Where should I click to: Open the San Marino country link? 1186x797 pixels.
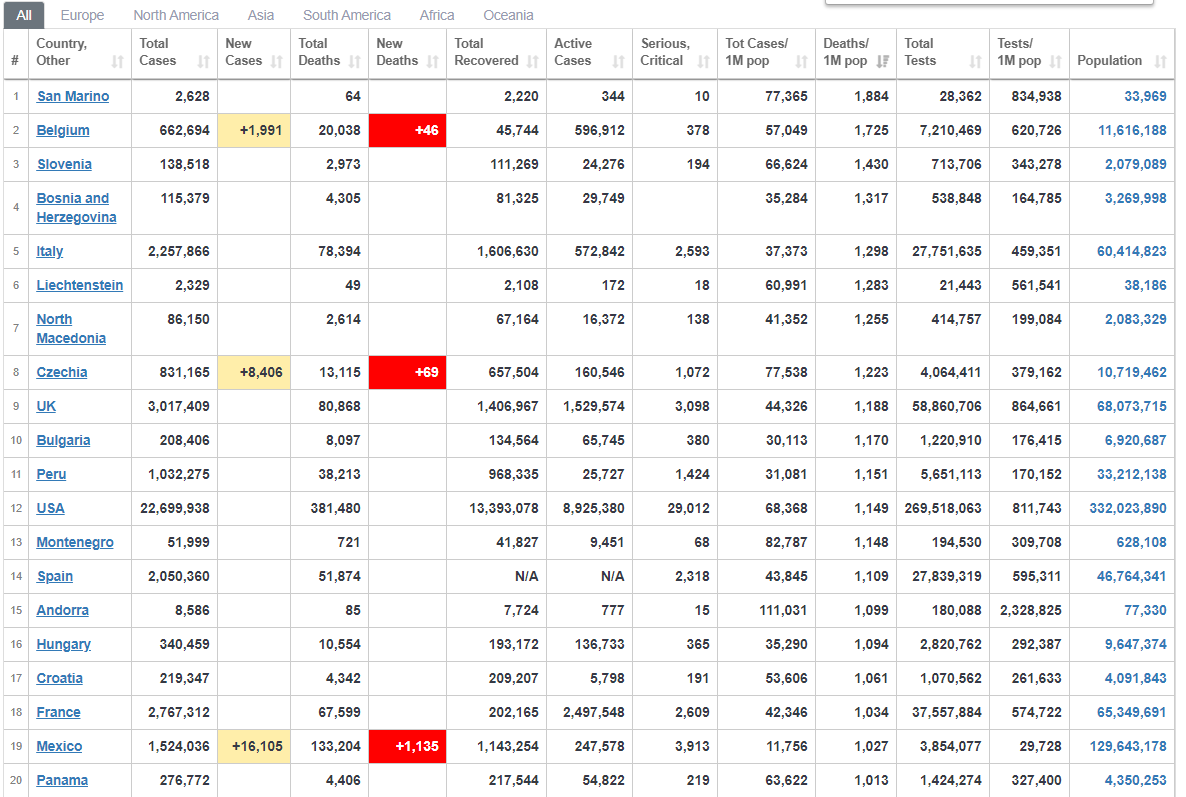point(73,96)
